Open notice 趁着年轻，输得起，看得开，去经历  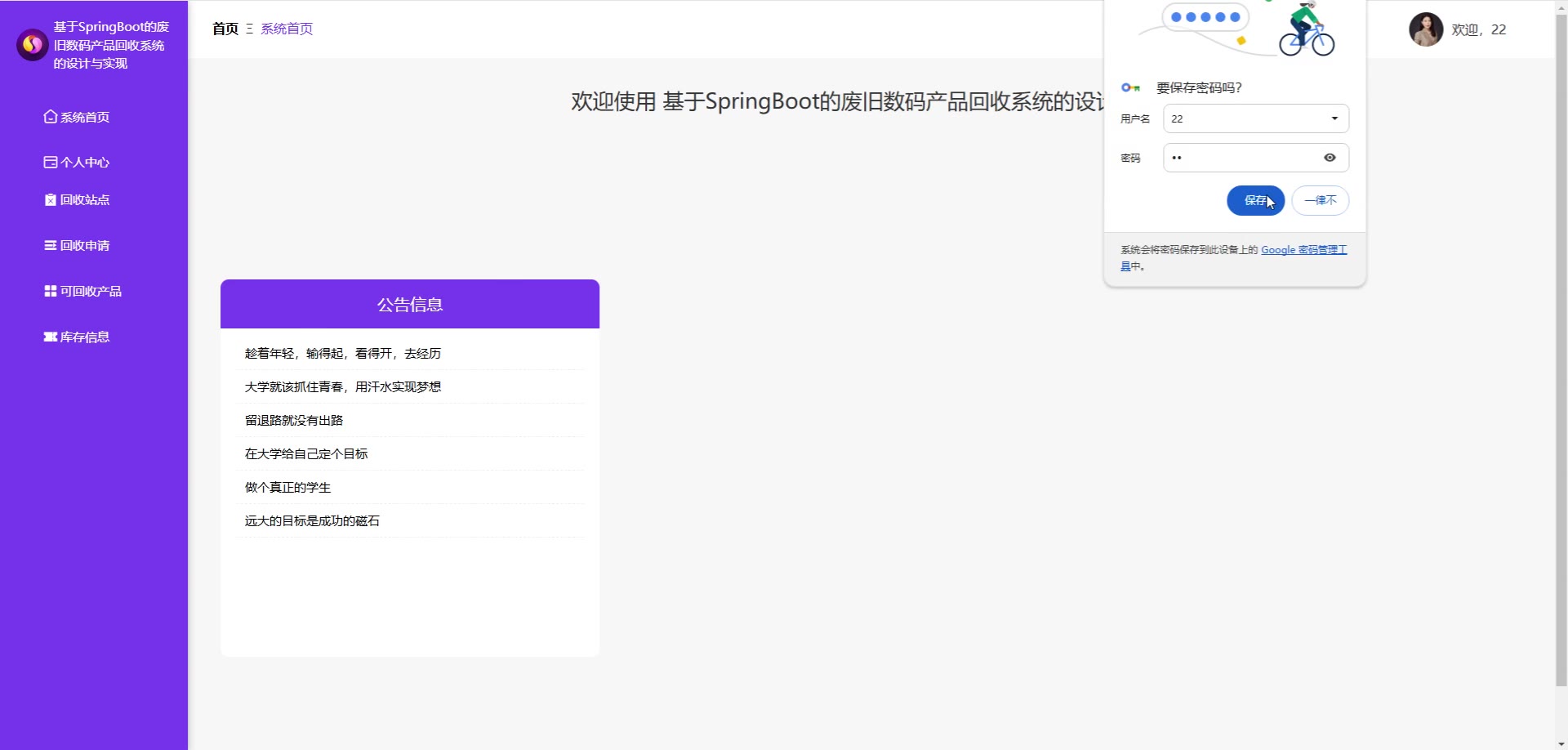click(343, 353)
